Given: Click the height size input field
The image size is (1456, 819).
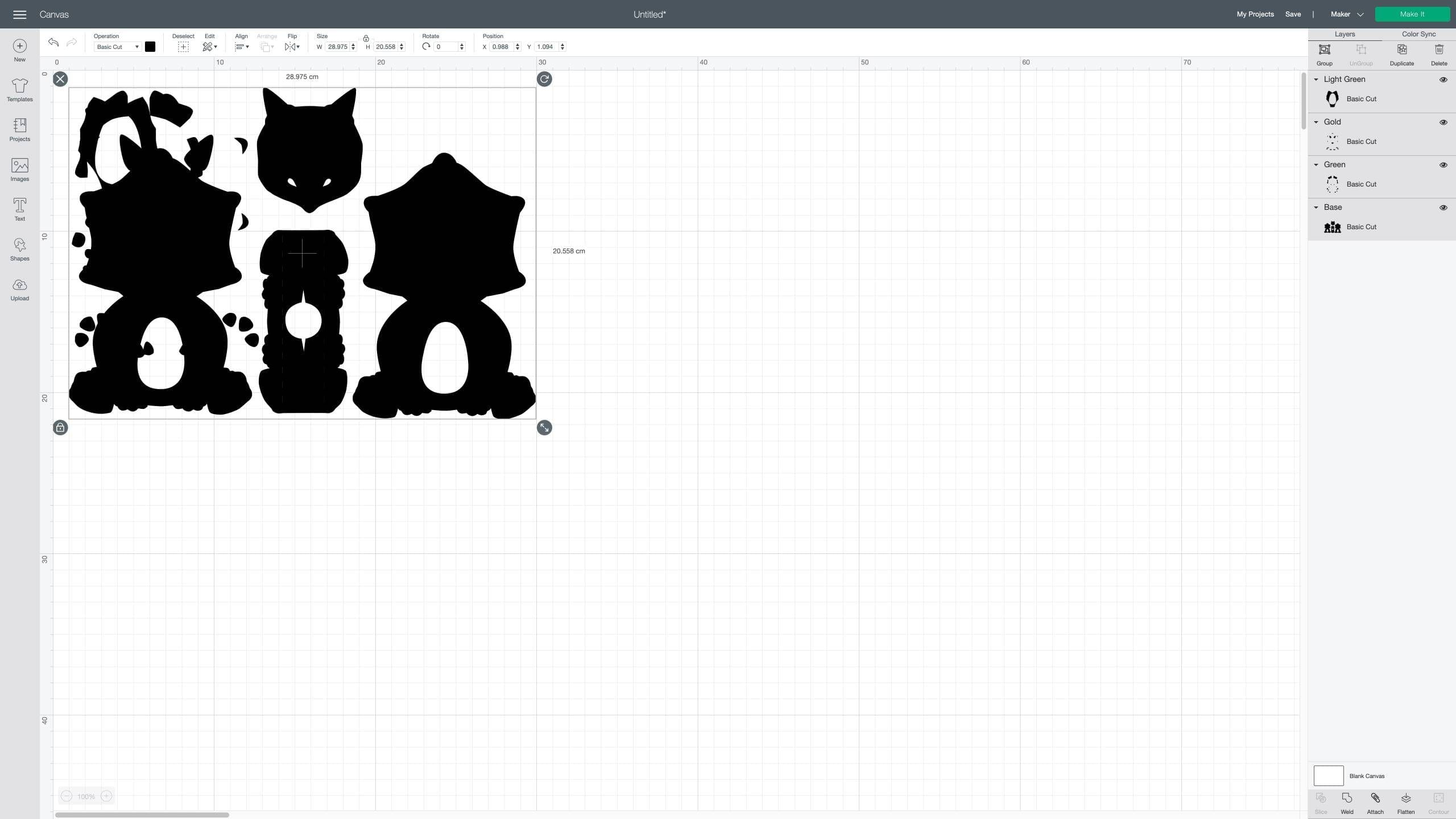Looking at the screenshot, I should (x=386, y=47).
